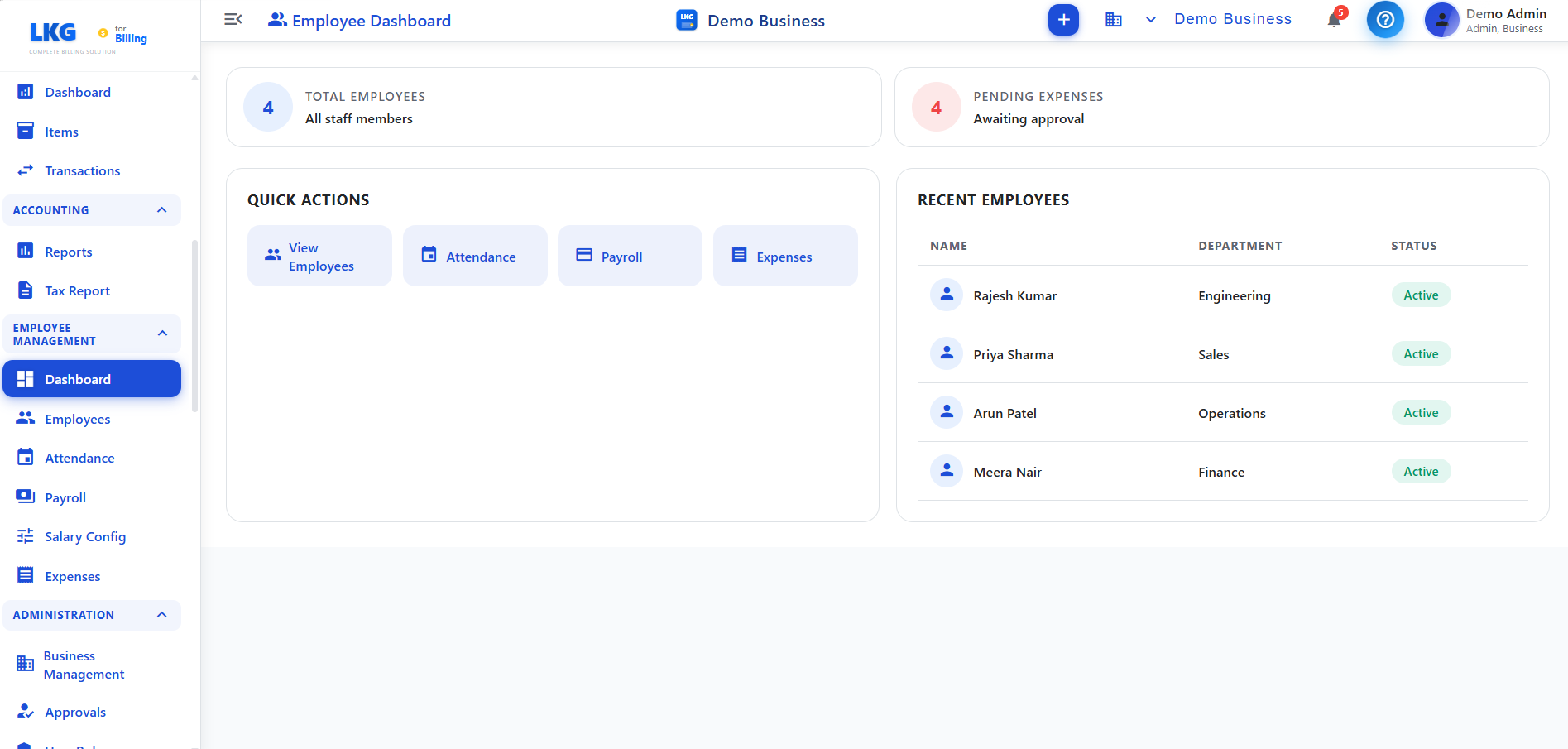Select the highlighted Employee Dashboard item
Screen dimensions: 1568x749
click(92, 379)
